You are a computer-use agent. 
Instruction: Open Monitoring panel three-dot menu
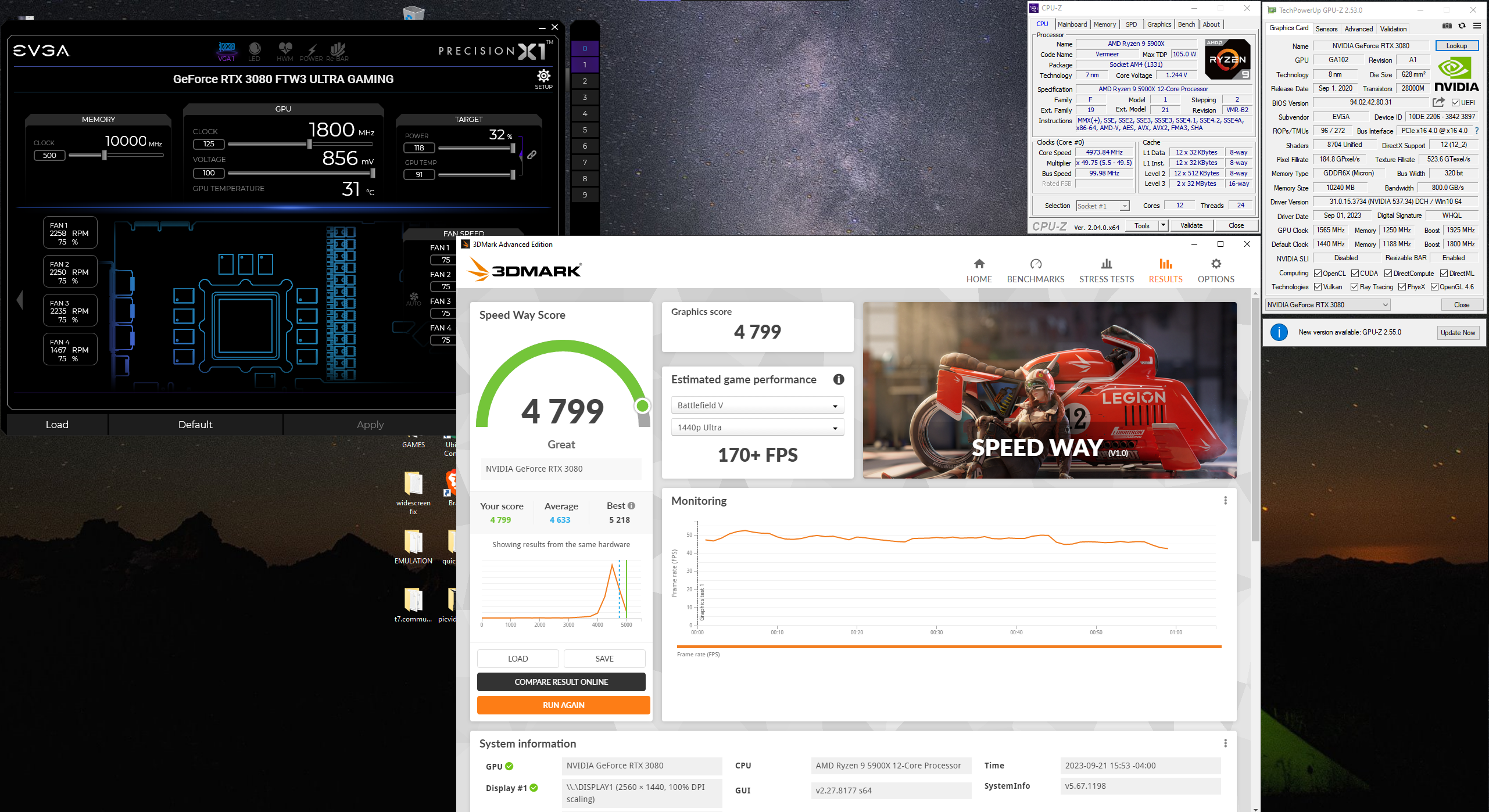coord(1225,501)
